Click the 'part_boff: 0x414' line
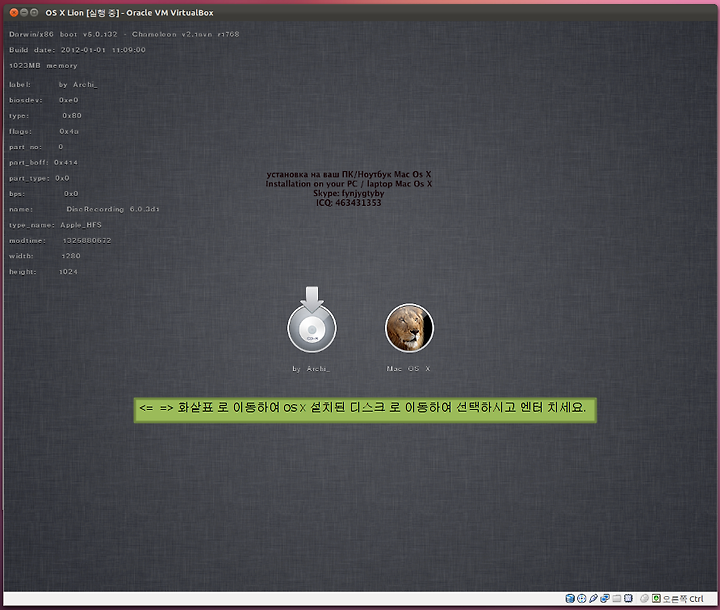The height and width of the screenshot is (610, 720). click(43, 162)
